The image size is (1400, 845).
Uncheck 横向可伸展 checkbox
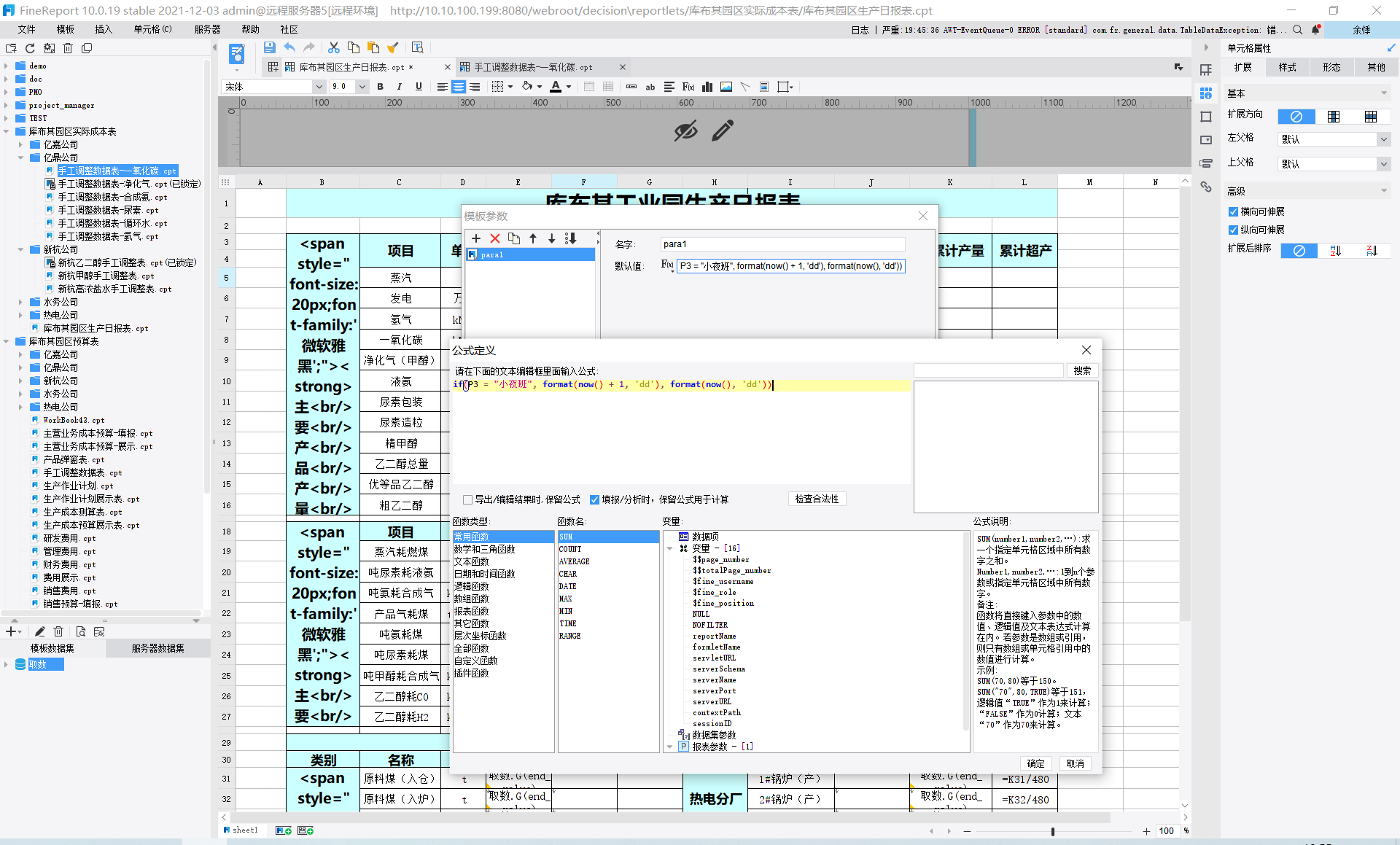point(1233,211)
